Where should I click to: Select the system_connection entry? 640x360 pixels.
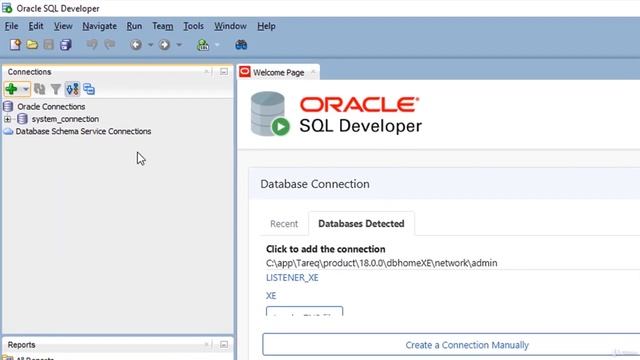click(x=65, y=119)
